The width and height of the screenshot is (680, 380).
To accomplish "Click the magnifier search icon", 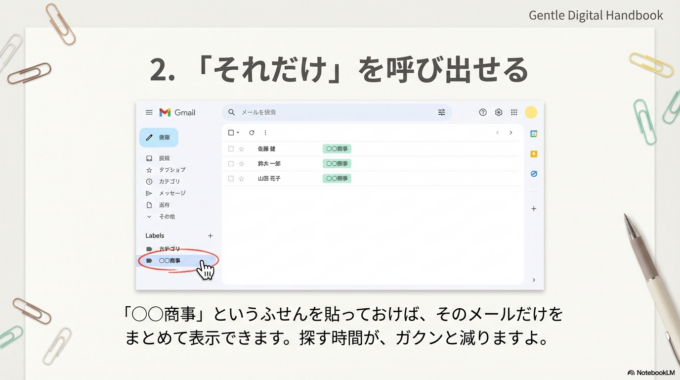I will 232,112.
